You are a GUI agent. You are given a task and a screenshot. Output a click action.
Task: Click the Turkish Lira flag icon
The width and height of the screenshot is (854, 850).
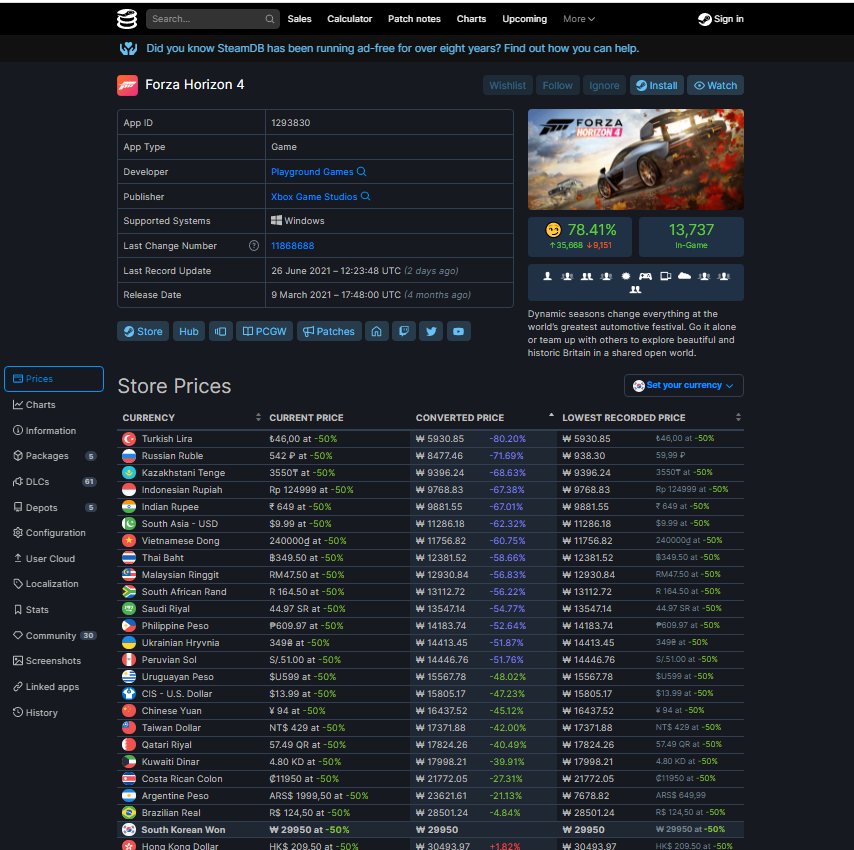tap(129, 439)
